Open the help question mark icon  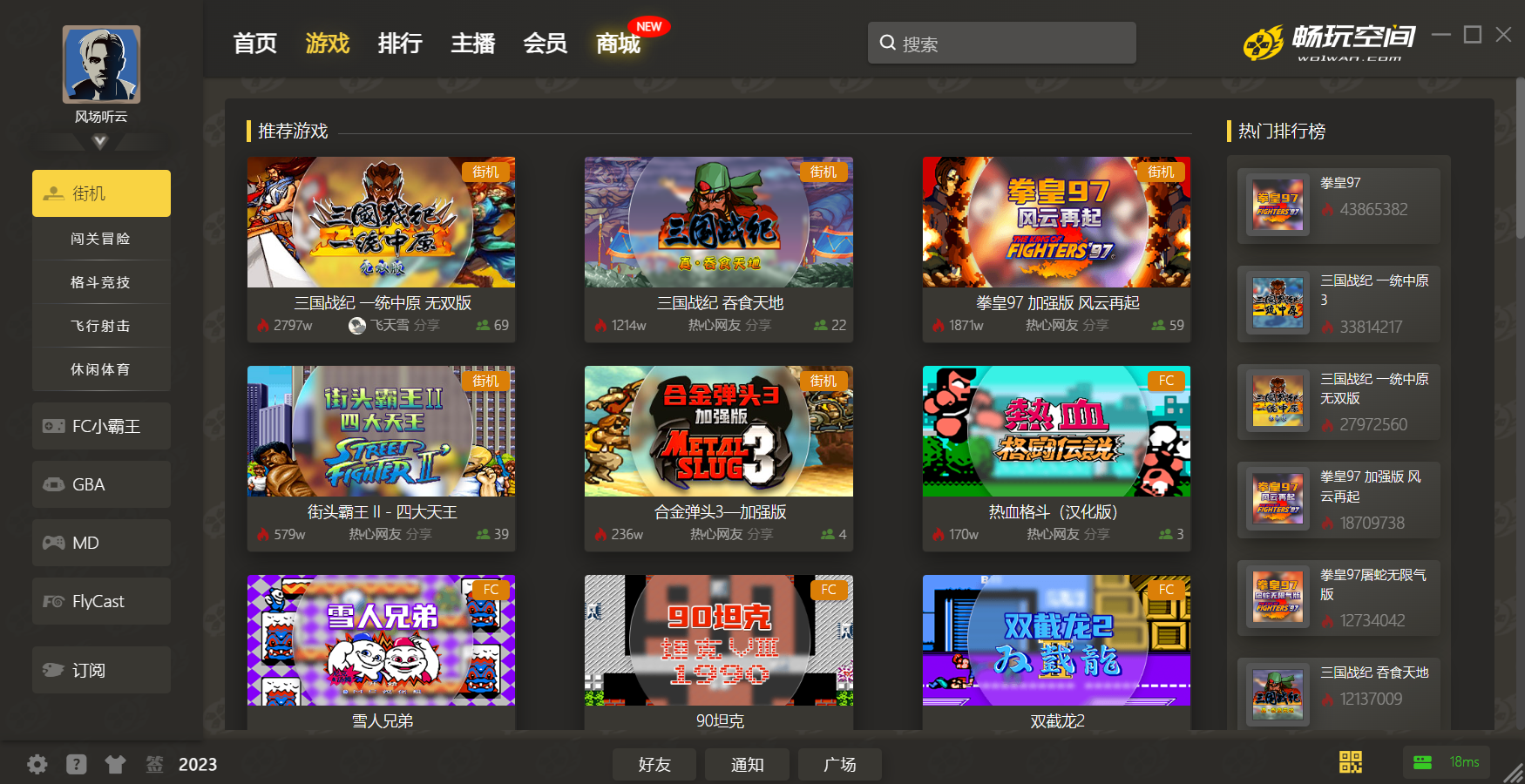(x=77, y=764)
